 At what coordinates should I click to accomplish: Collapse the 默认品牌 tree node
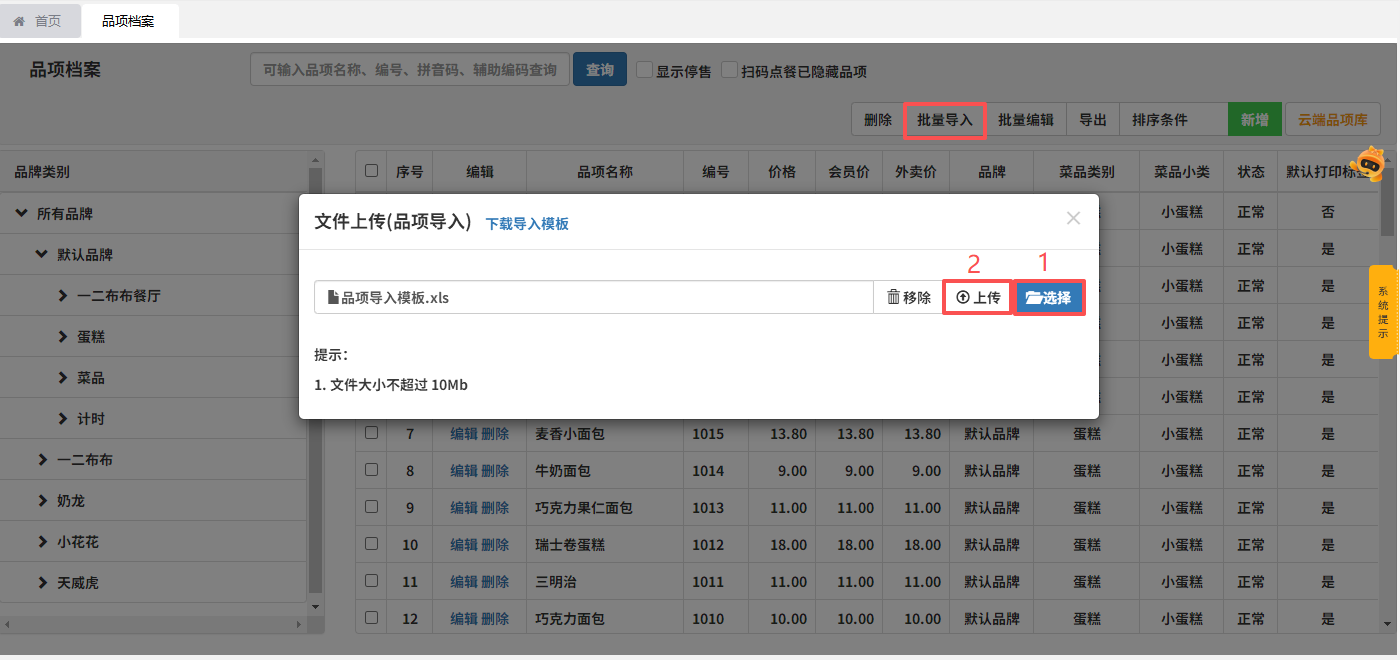(41, 255)
